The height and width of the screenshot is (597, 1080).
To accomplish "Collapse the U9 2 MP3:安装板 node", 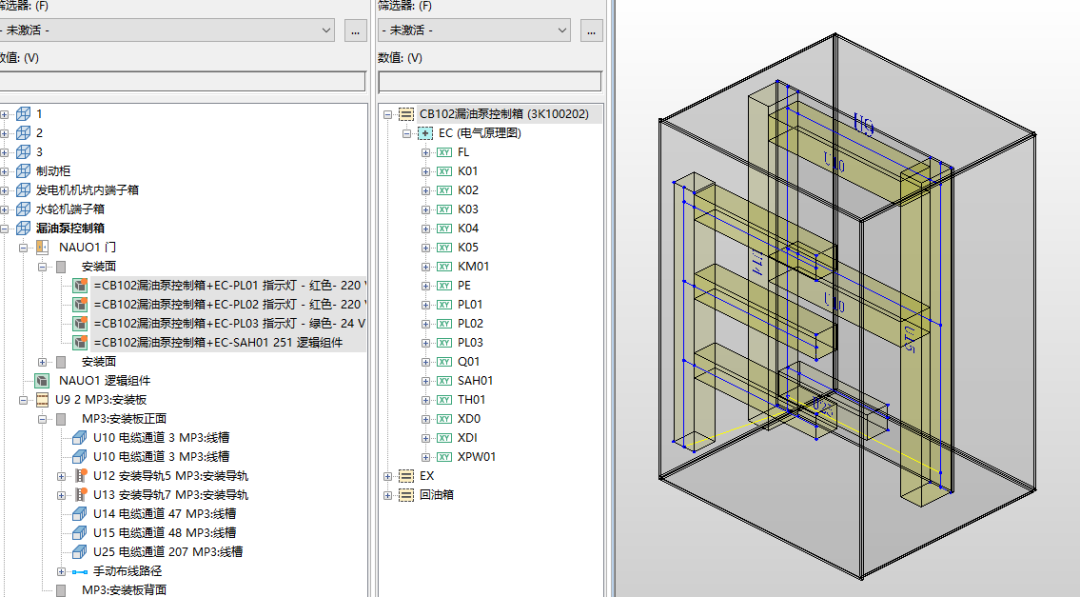I will pyautogui.click(x=23, y=399).
